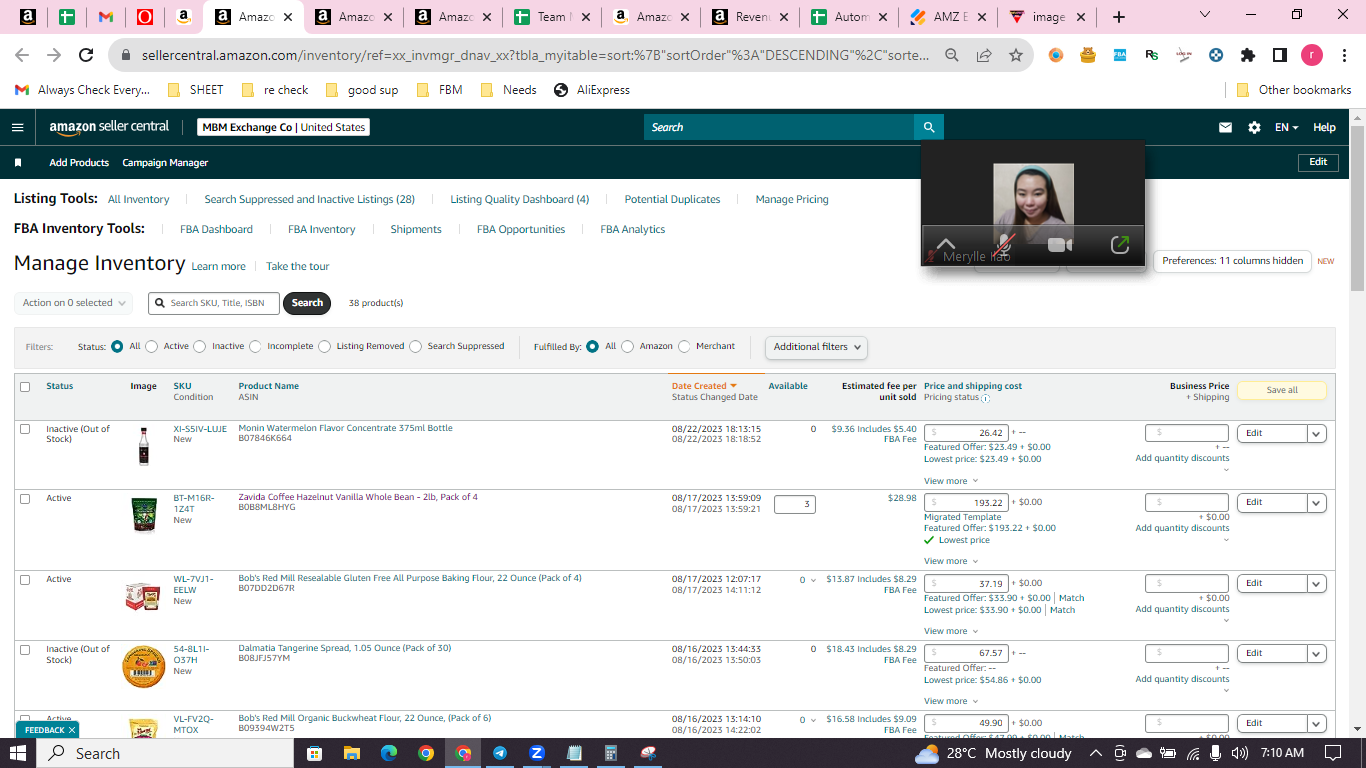The image size is (1366, 768).
Task: Open Calculator from the taskbar
Action: (x=610, y=753)
